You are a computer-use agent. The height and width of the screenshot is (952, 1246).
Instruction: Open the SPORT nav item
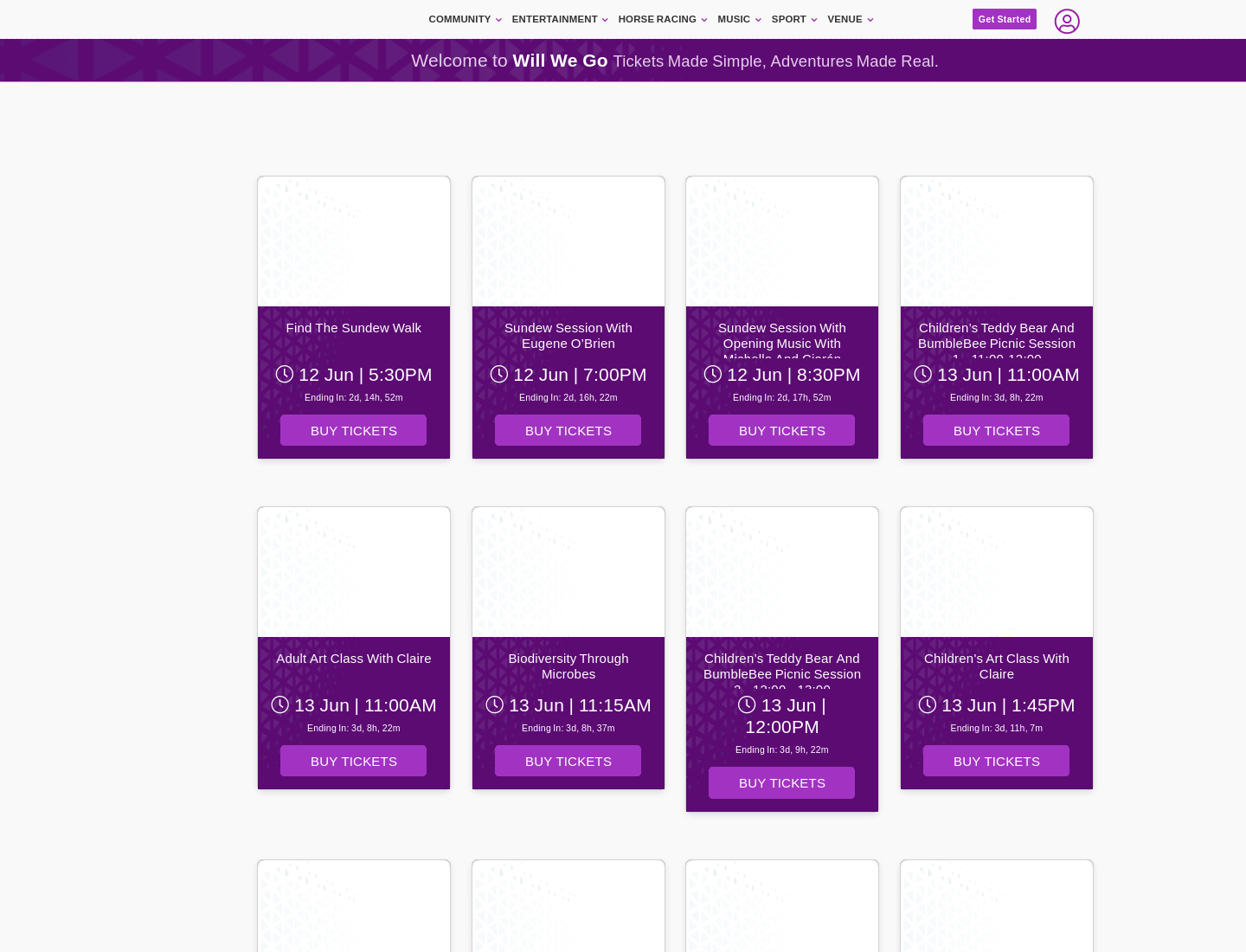(789, 19)
